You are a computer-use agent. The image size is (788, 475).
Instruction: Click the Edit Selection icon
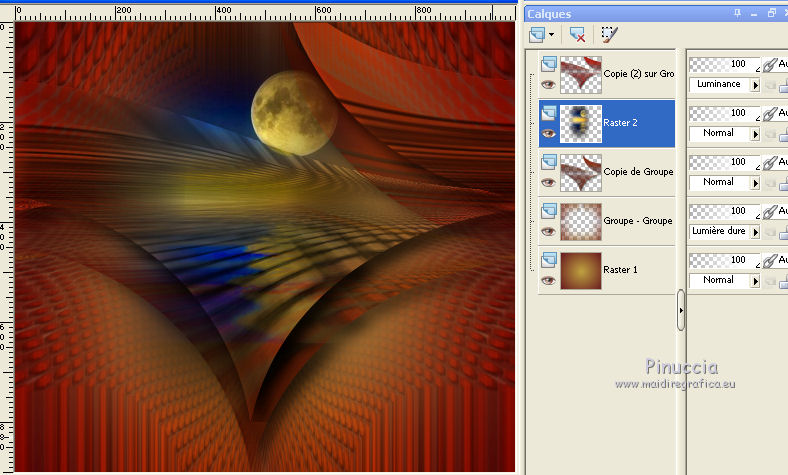coord(609,35)
